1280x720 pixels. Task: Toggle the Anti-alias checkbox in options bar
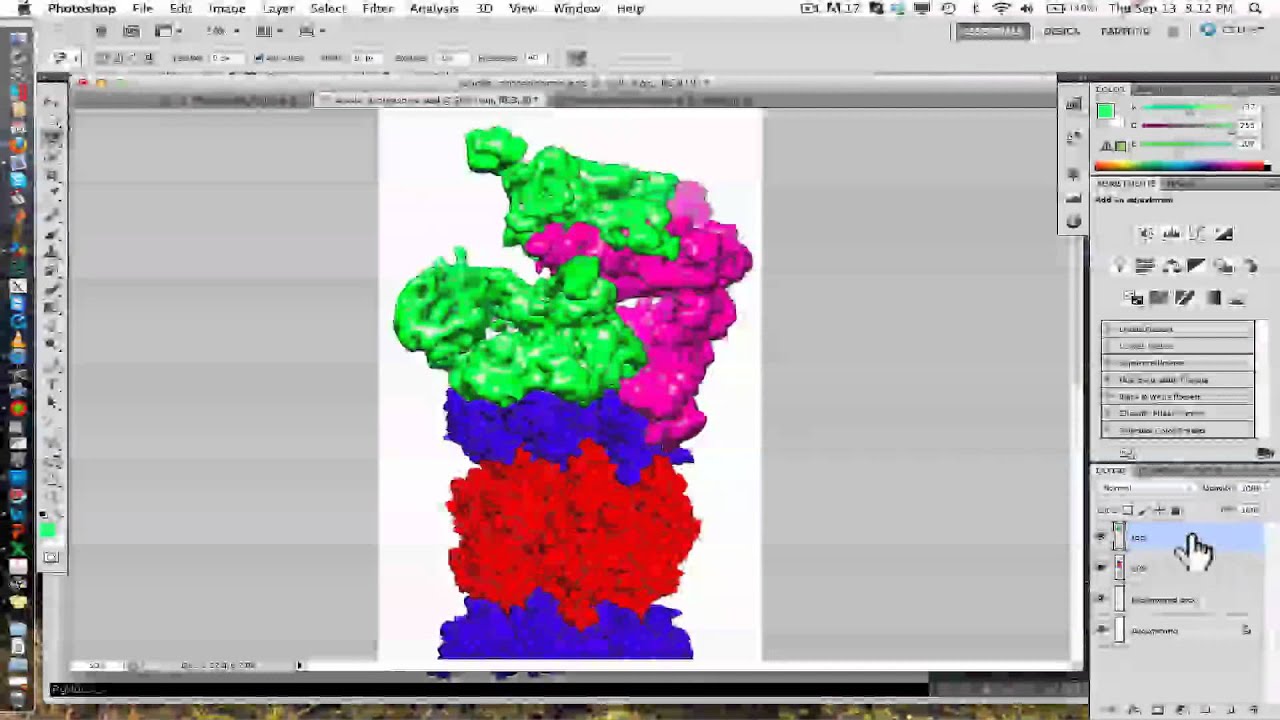pos(258,57)
